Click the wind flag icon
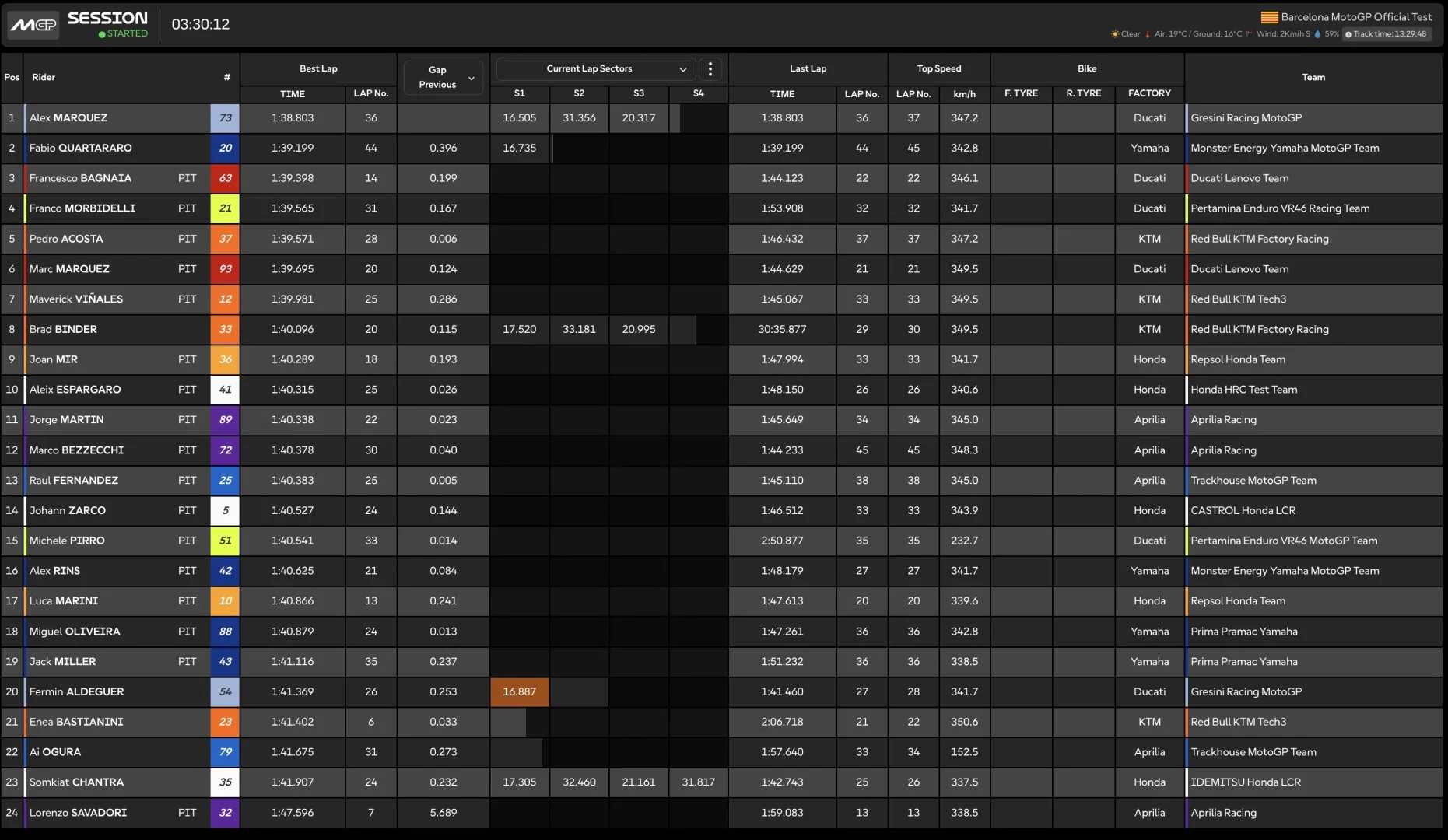Viewport: 1448px width, 840px height. pyautogui.click(x=1249, y=34)
